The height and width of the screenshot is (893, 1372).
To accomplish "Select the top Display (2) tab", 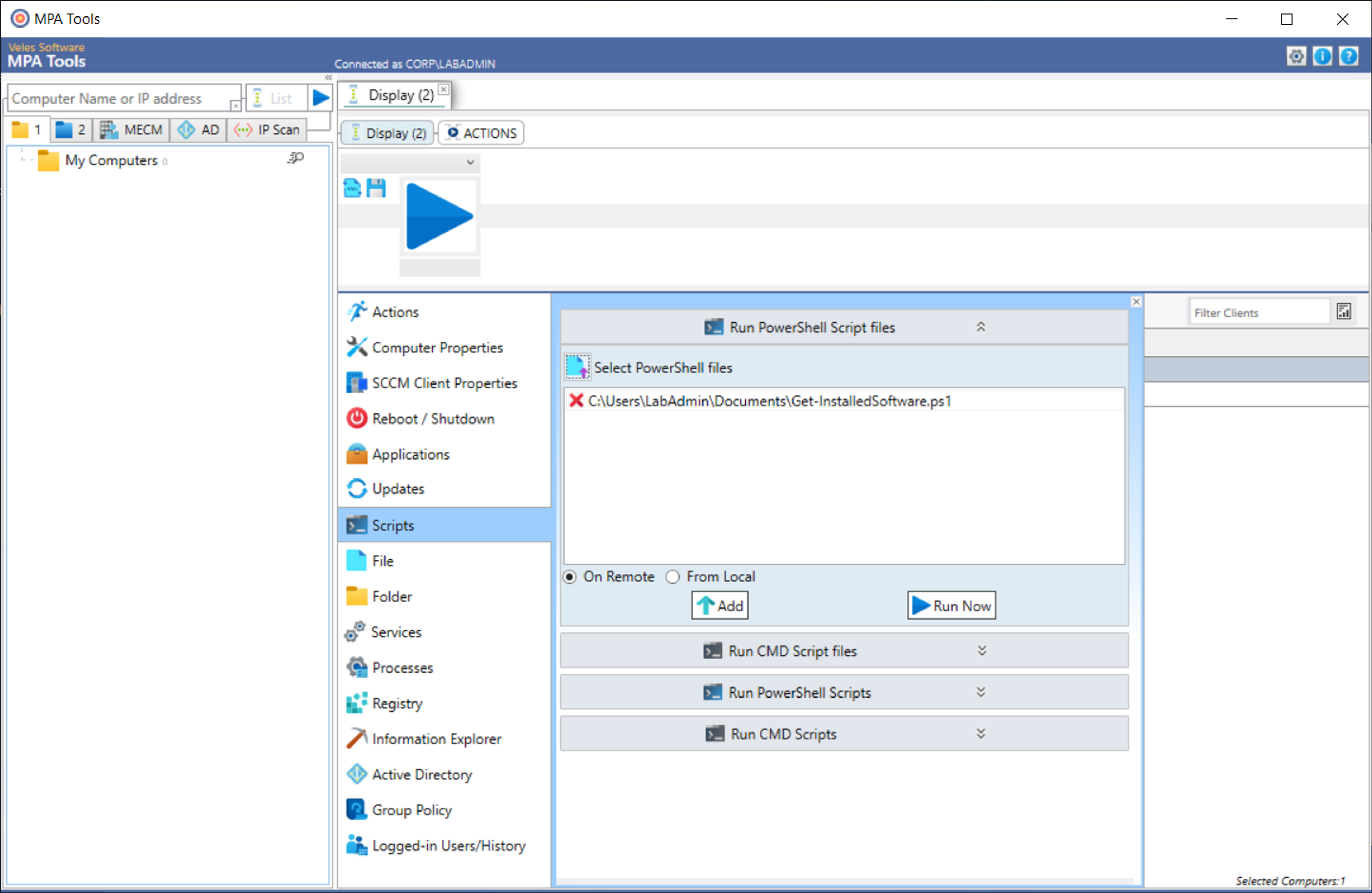I will pyautogui.click(x=394, y=95).
